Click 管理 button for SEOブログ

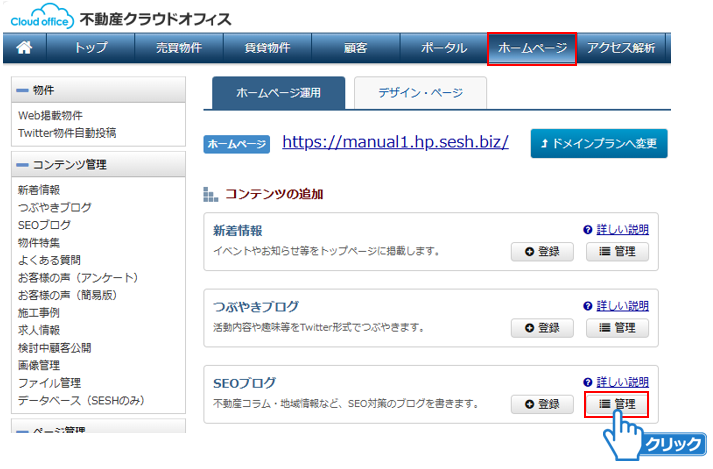coord(617,404)
